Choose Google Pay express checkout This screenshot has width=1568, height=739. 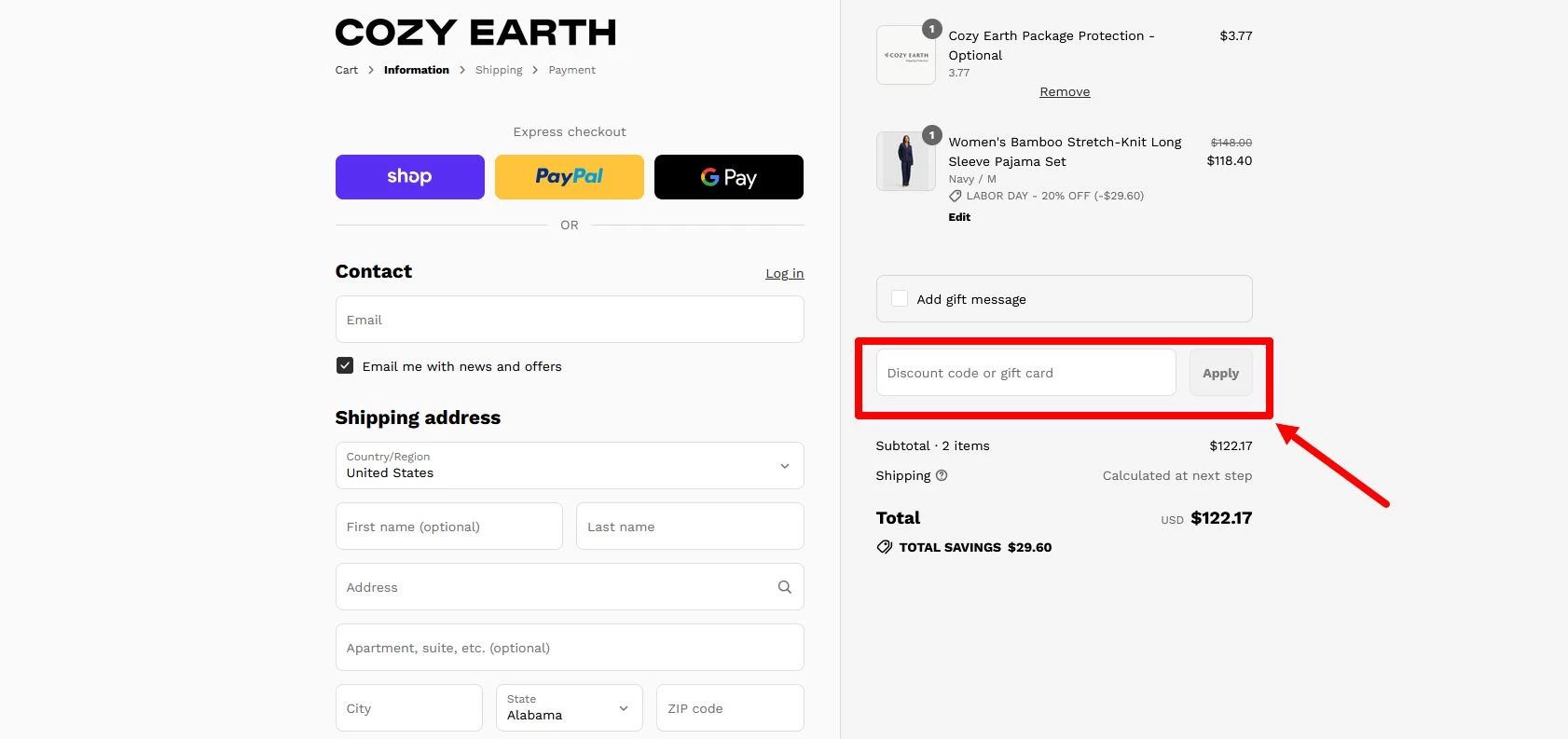click(729, 177)
